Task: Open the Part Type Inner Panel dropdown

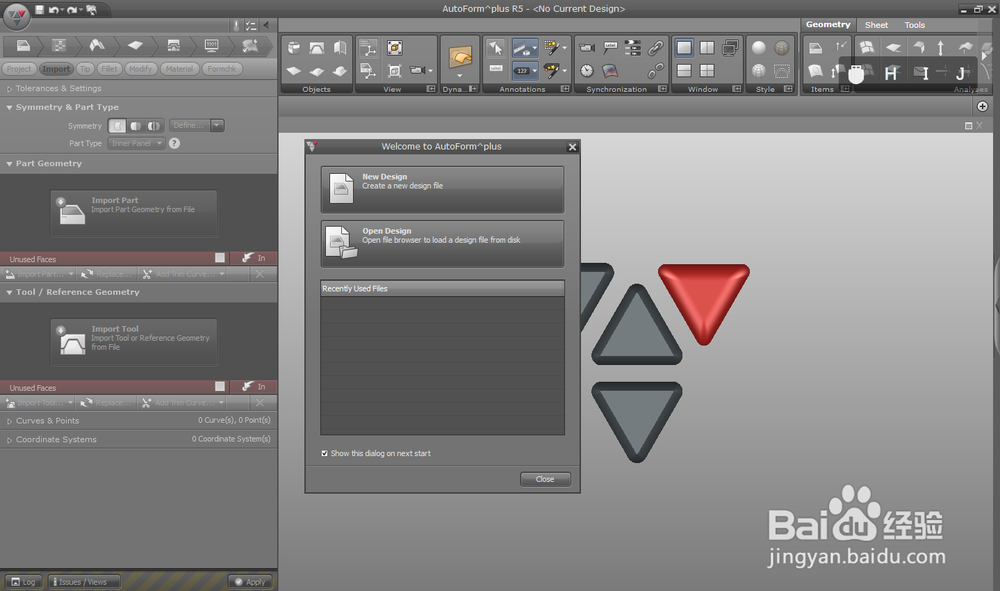Action: point(136,143)
